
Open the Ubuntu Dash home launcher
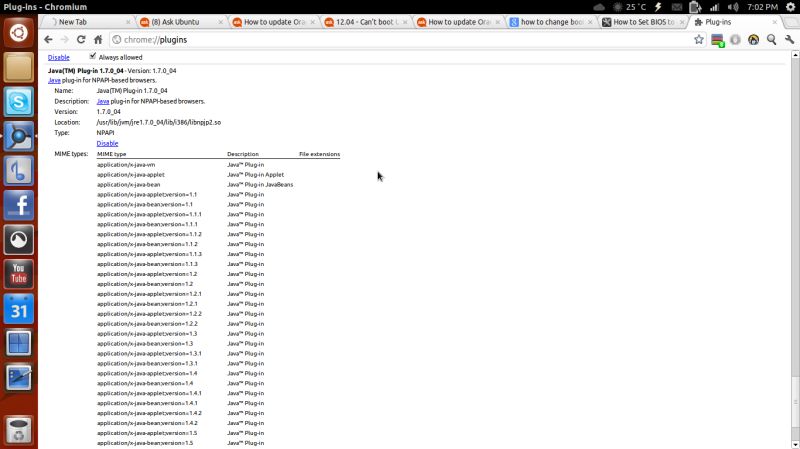point(19,33)
